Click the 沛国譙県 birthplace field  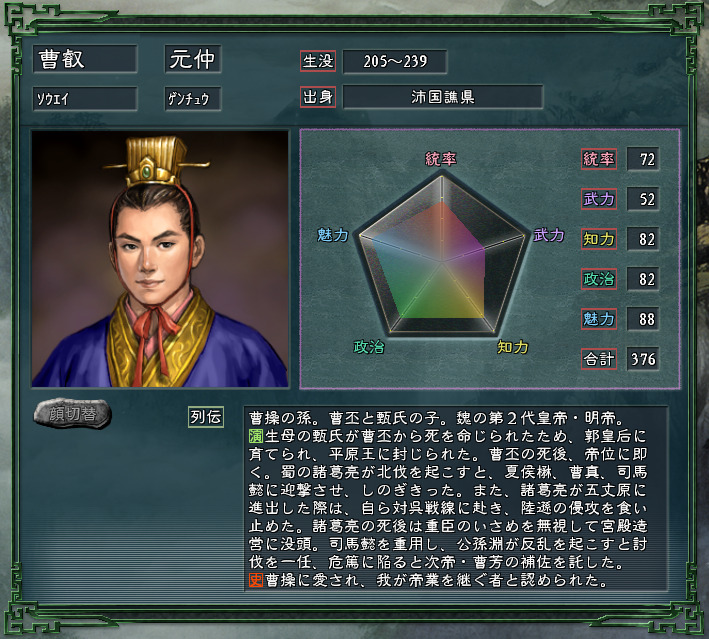(443, 97)
